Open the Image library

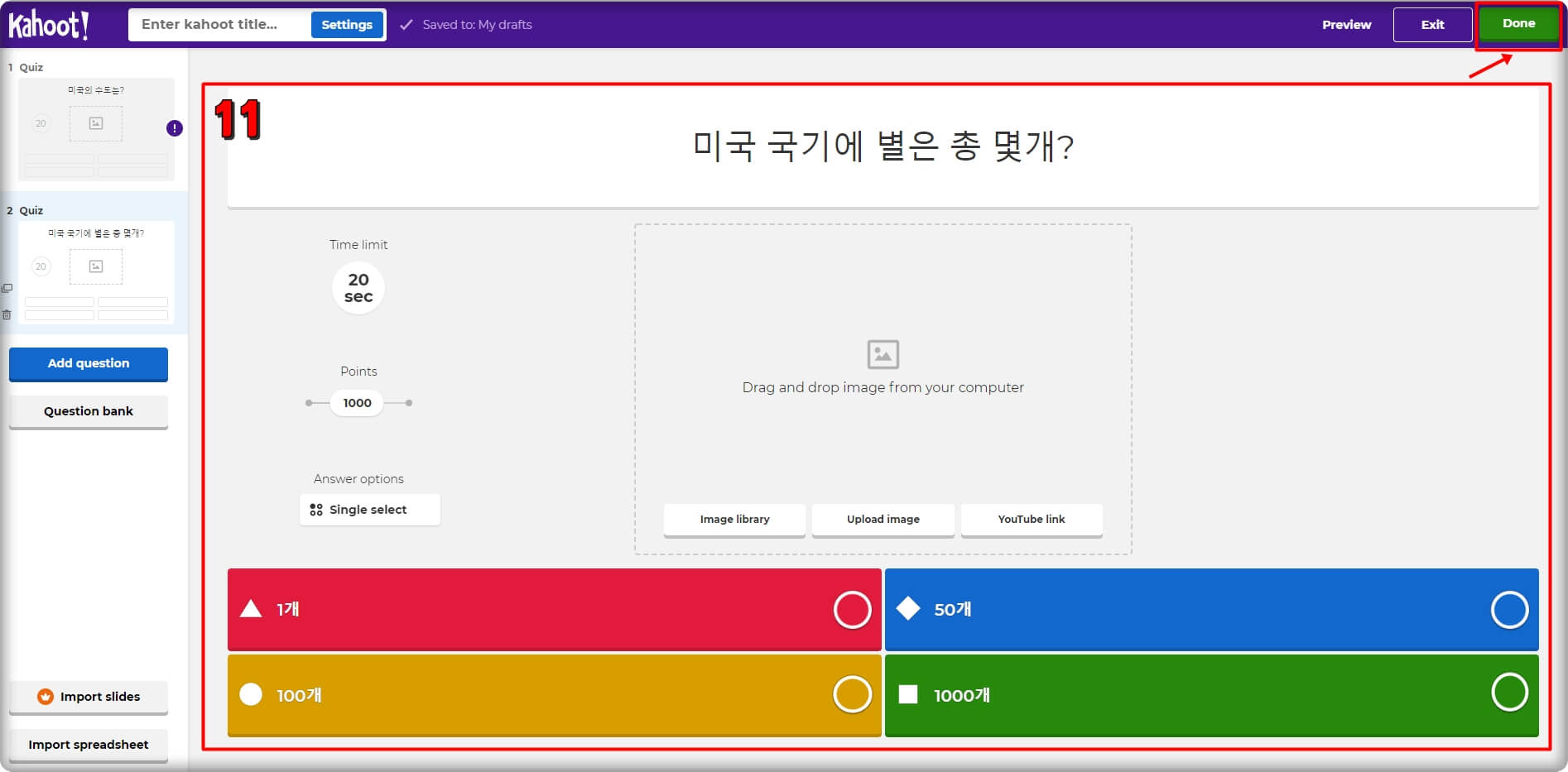tap(734, 520)
